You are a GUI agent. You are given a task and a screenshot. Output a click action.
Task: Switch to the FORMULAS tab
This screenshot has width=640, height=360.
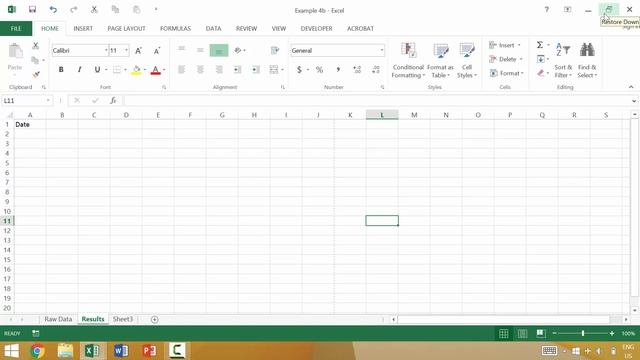[x=176, y=28]
